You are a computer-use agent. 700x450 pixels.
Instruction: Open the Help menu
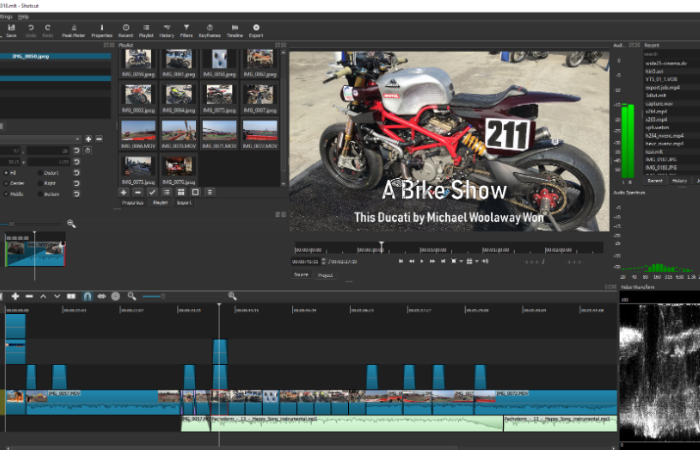(x=23, y=17)
